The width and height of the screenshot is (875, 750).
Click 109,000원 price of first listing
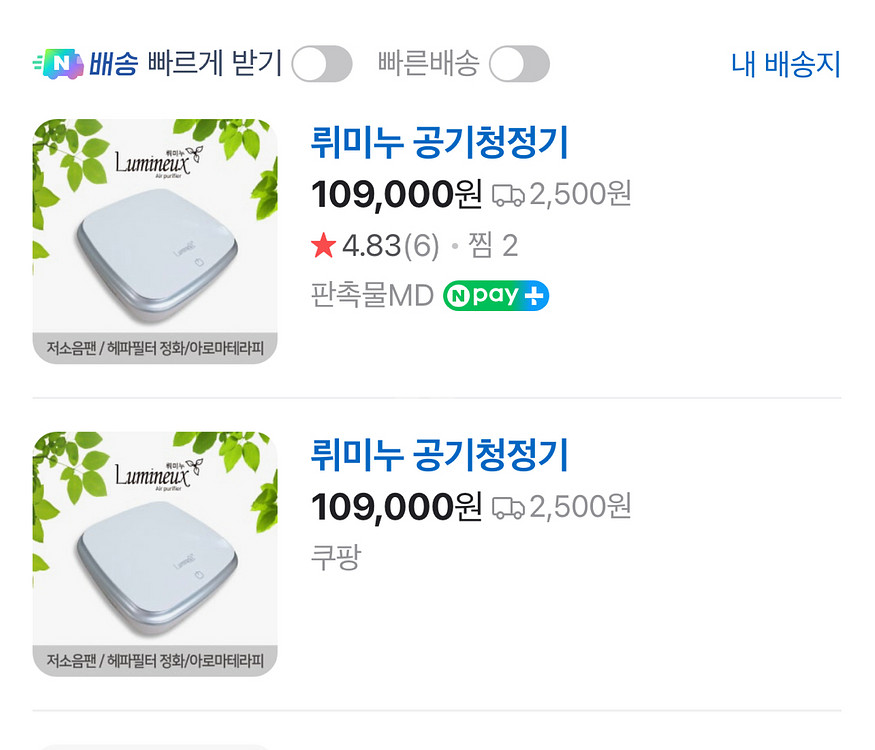pos(396,194)
